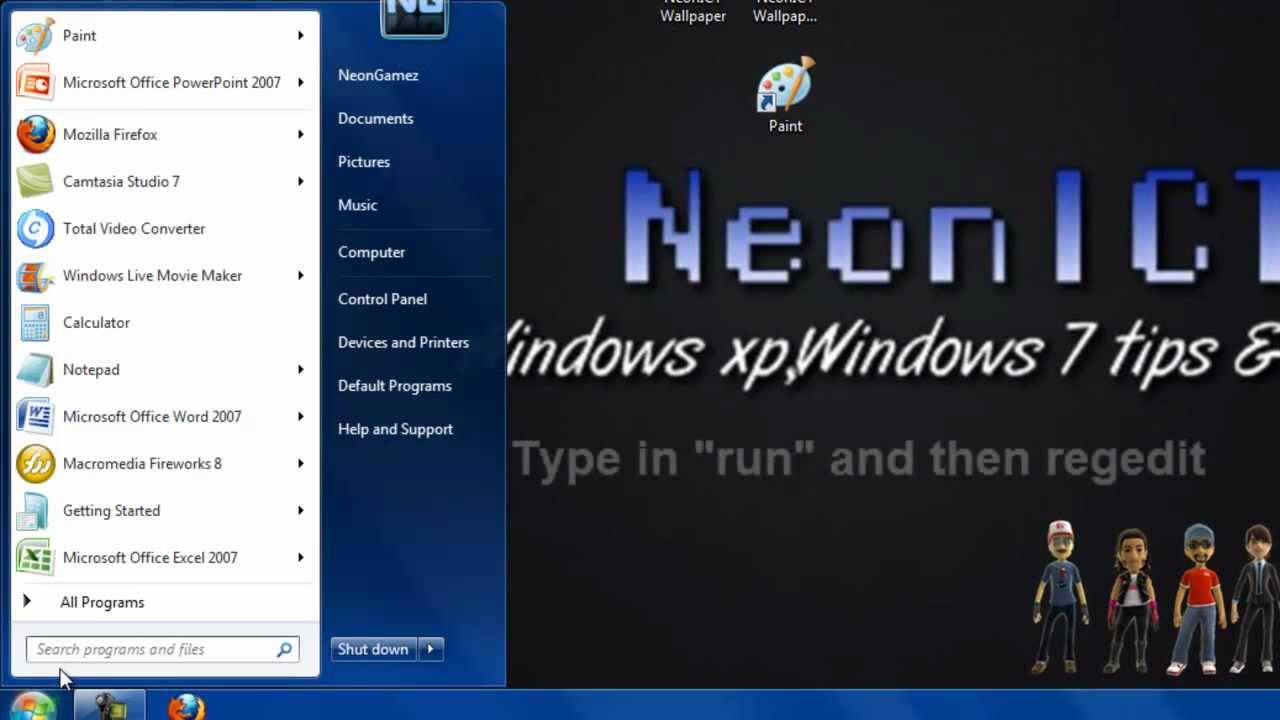
Task: Click the magnifier icon in search box
Action: [285, 649]
